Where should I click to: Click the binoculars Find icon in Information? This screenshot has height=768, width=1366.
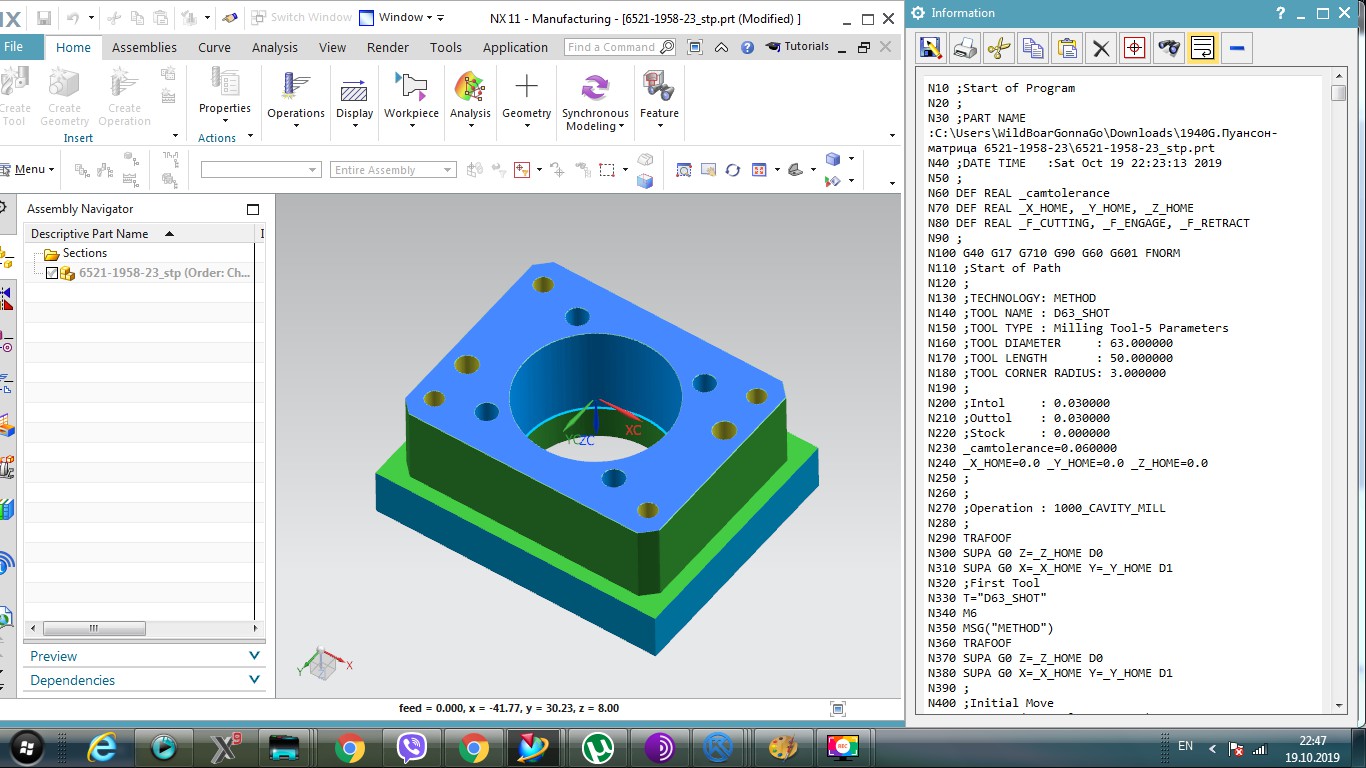coord(1169,48)
